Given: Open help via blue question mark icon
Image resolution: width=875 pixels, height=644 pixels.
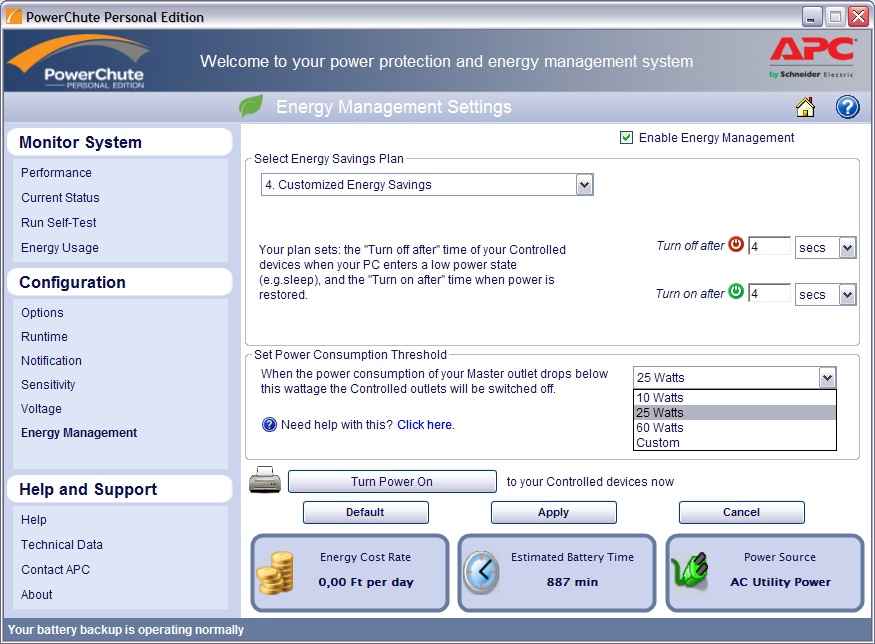Looking at the screenshot, I should [x=847, y=107].
